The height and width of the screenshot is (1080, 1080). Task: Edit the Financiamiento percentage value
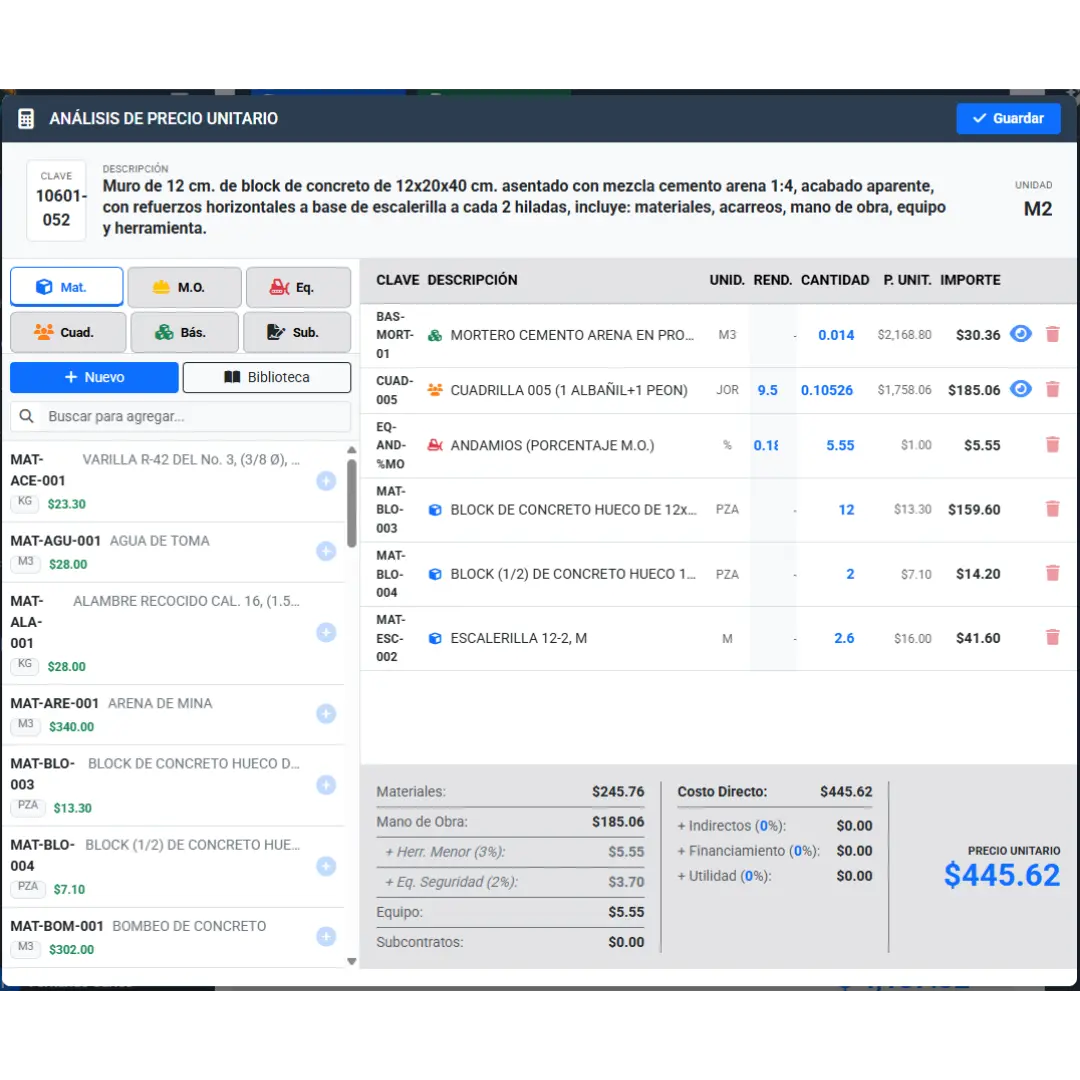(798, 851)
